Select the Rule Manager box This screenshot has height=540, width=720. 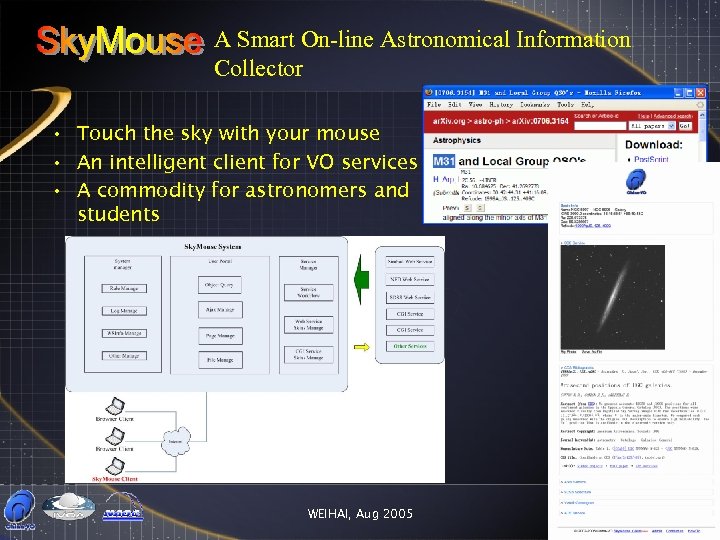[x=124, y=288]
